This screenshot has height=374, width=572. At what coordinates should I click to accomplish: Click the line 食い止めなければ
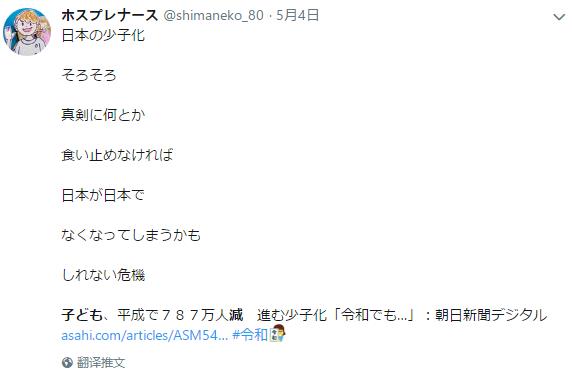click(x=117, y=155)
